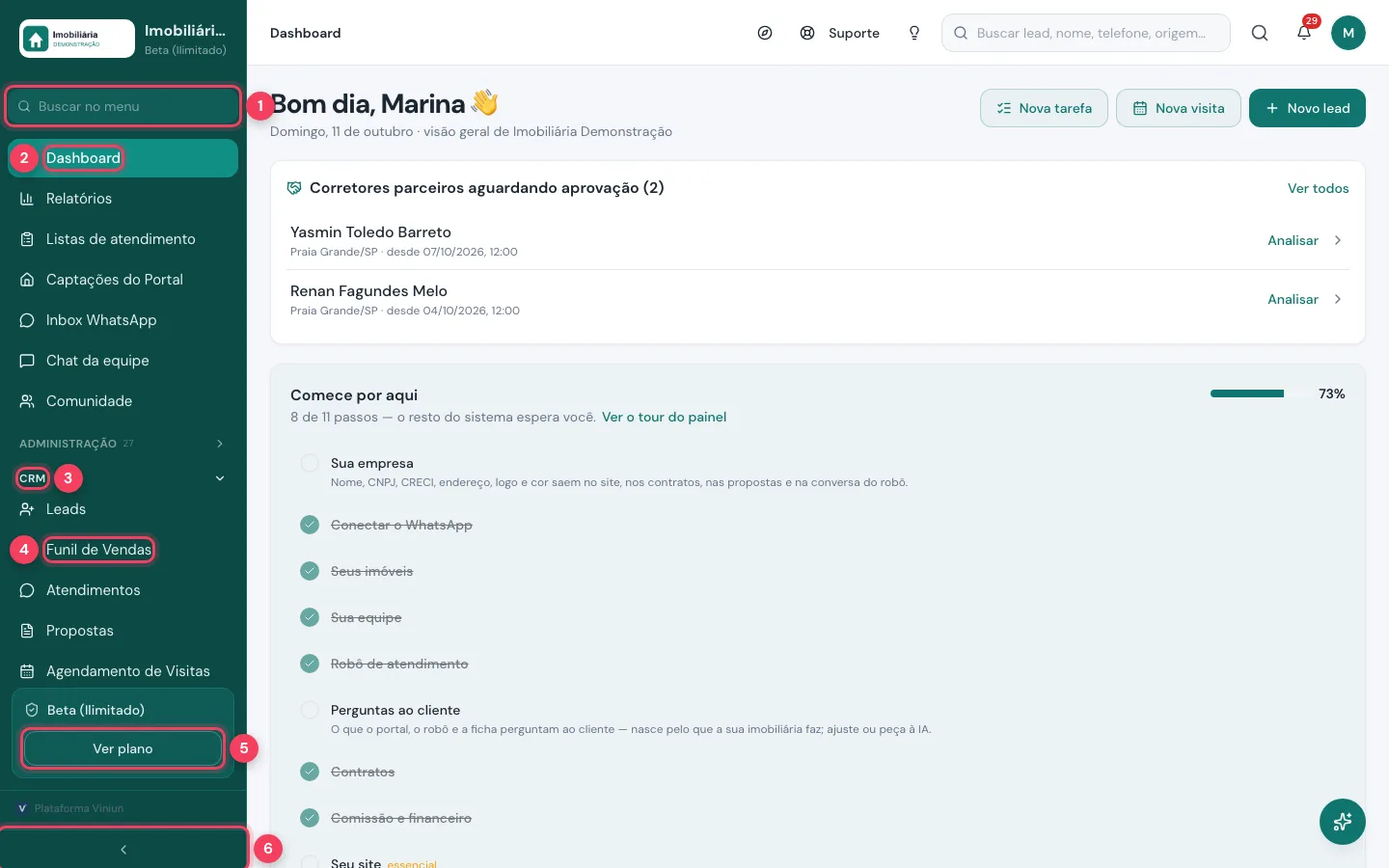The height and width of the screenshot is (868, 1389).
Task: Open the user avatar M menu
Action: click(1348, 33)
